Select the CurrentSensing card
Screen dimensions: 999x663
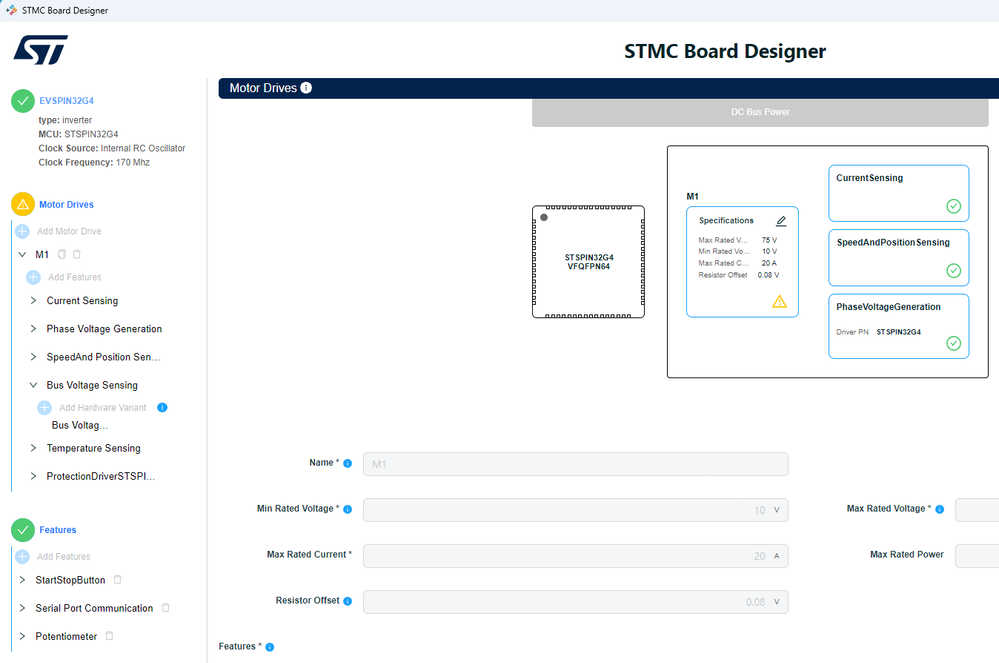tap(898, 193)
